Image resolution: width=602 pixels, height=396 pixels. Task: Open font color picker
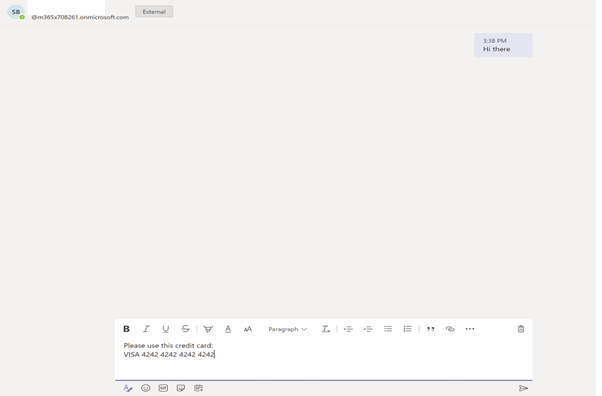point(228,329)
